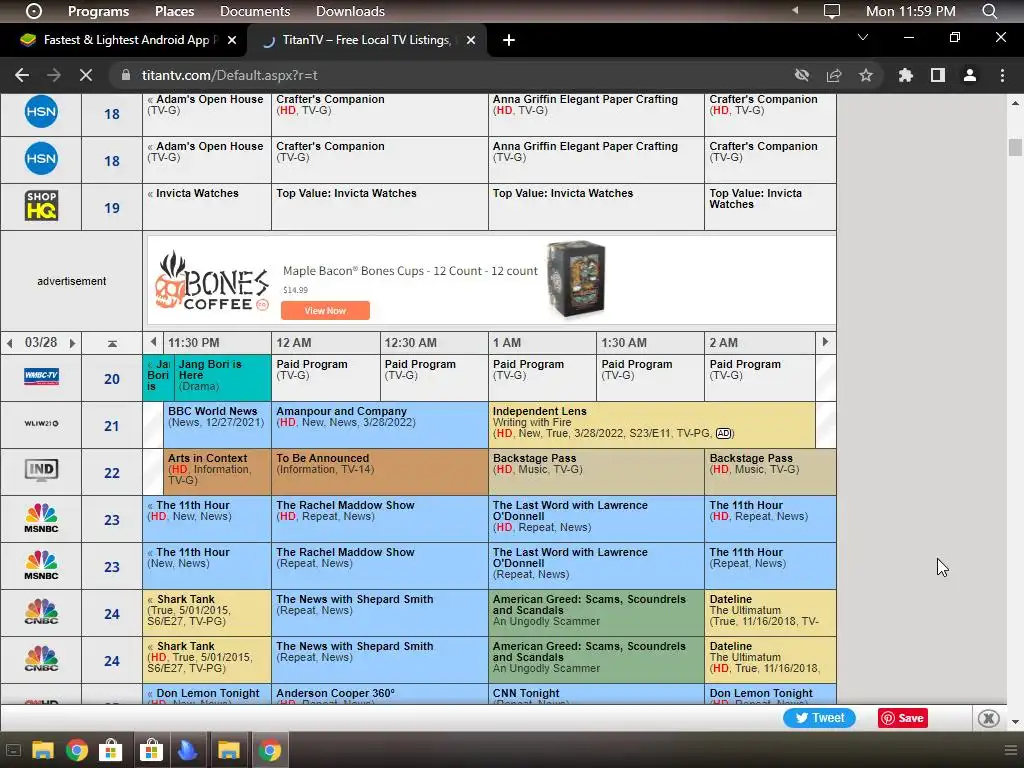This screenshot has width=1024, height=768.
Task: Click the first CNBC channel 24 logo
Action: (x=41, y=612)
